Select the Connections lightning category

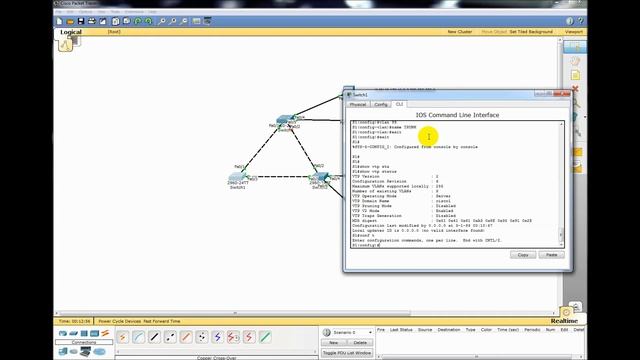pos(105,333)
